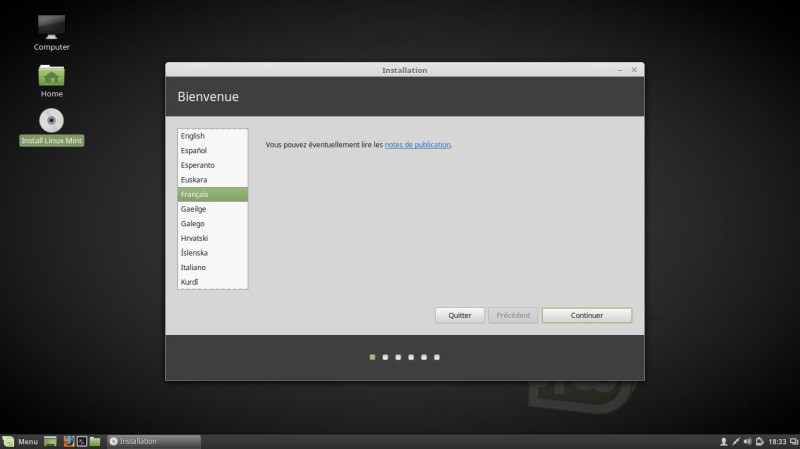Select Hrvatski in the language list
The image size is (800, 449).
tap(213, 238)
